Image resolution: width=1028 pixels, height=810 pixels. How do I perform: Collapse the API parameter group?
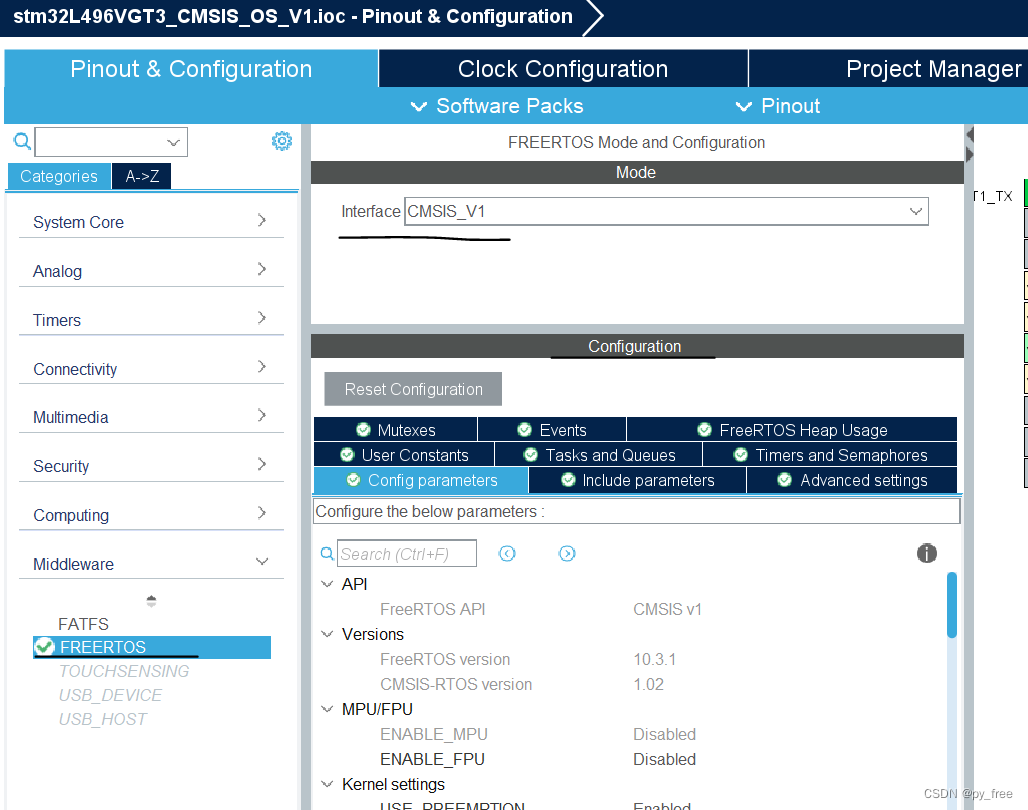point(327,584)
